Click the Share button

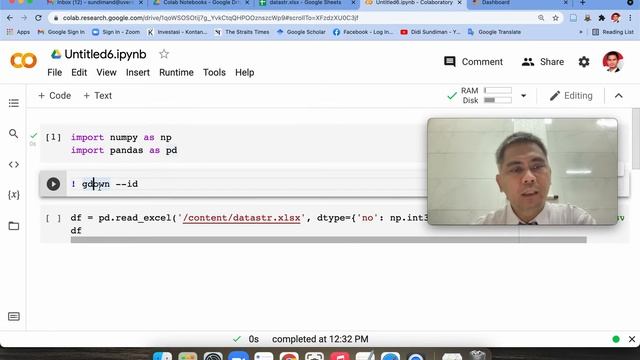coord(543,62)
